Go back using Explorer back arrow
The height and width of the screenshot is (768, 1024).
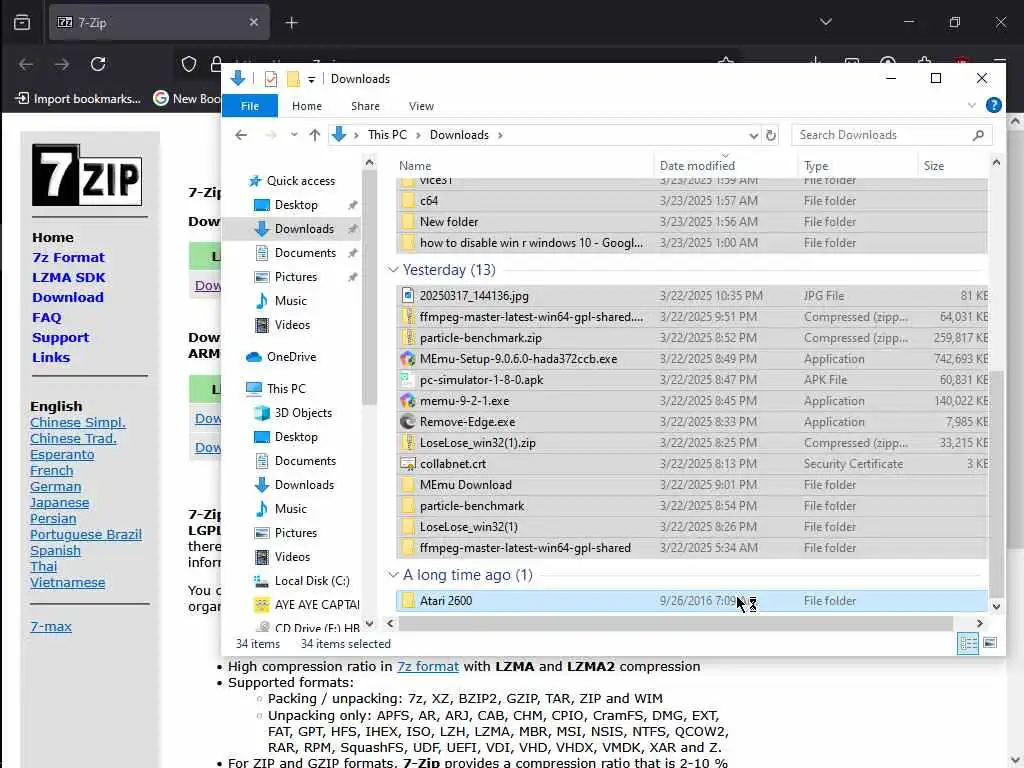click(x=241, y=135)
